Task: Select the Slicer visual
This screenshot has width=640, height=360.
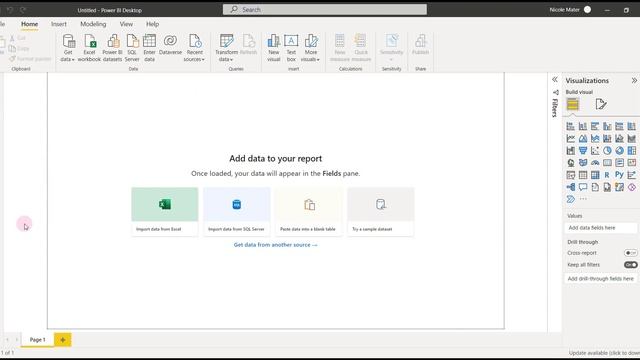Action: 571,175
